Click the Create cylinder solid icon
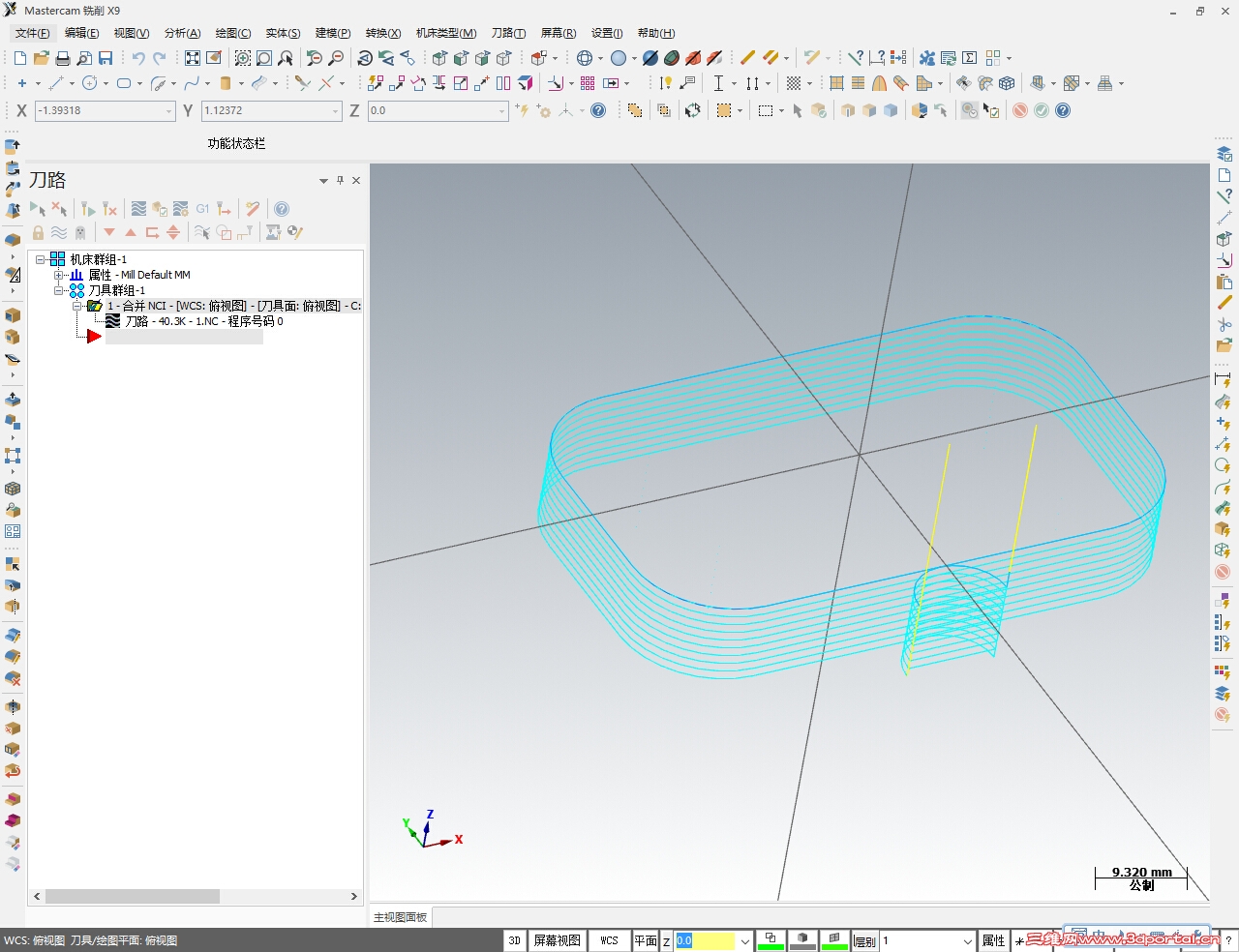1239x952 pixels. (226, 83)
